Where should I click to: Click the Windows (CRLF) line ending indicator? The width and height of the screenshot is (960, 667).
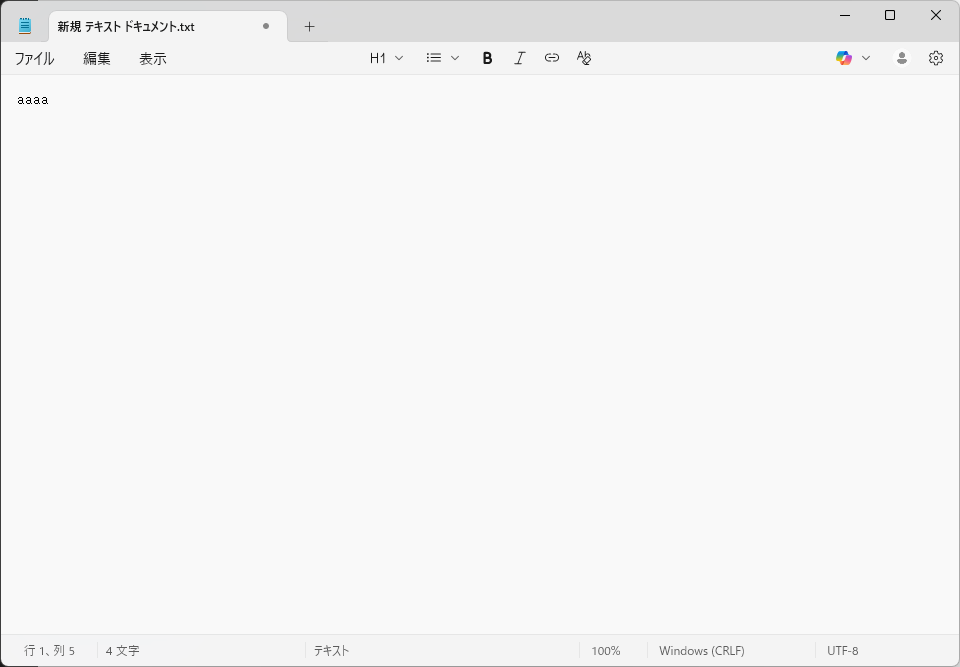[701, 651]
